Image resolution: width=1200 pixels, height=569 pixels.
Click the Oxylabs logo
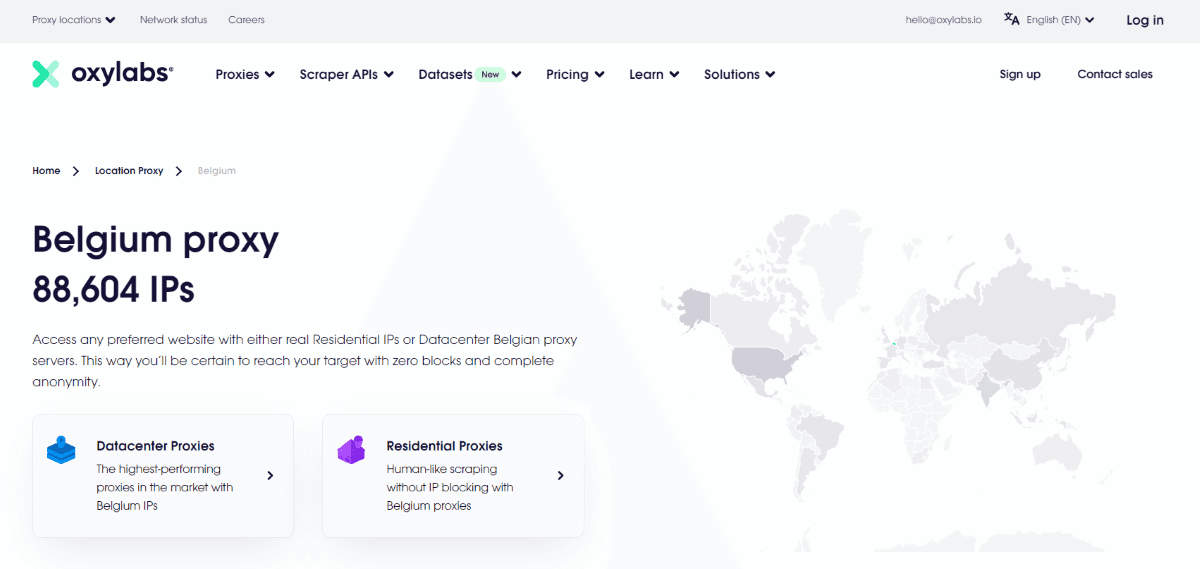pos(102,74)
